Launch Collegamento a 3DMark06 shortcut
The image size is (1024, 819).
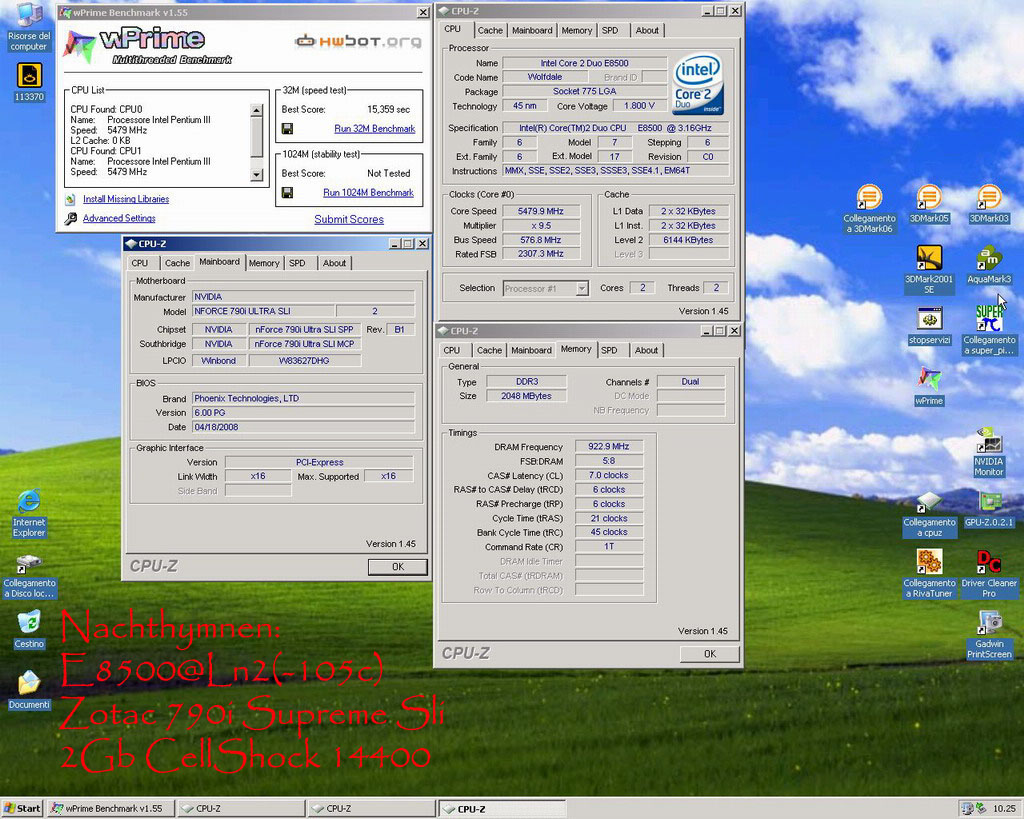(869, 209)
